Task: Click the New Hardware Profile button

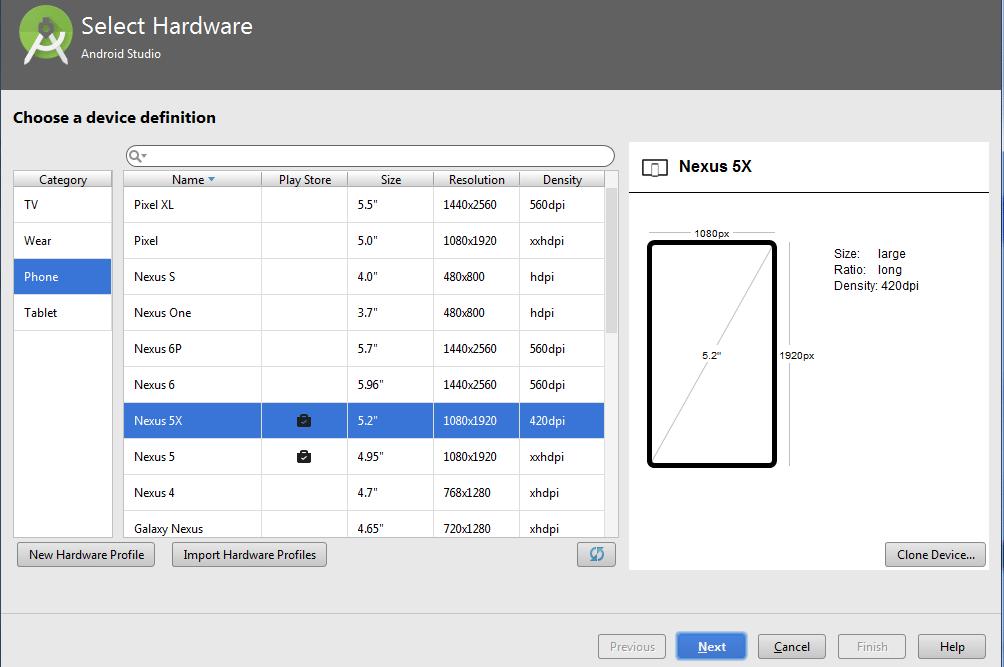Action: (x=85, y=554)
